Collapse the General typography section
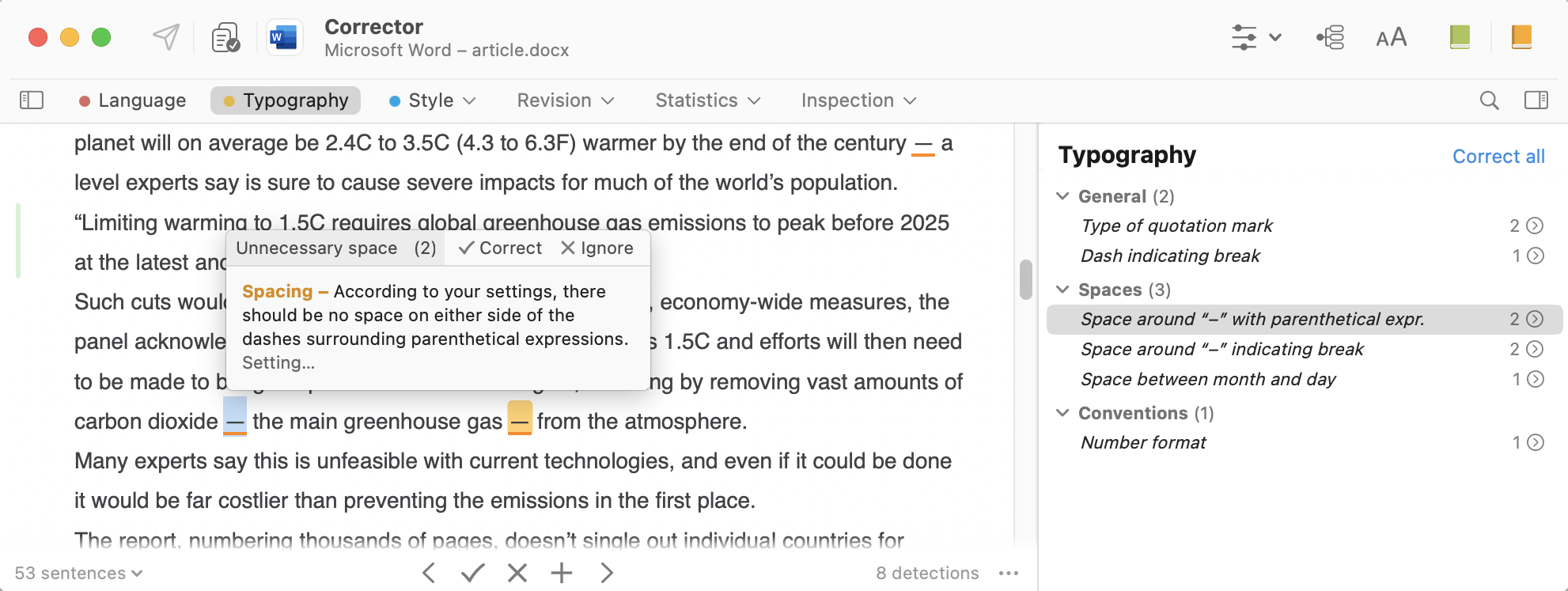1568x591 pixels. coord(1063,196)
